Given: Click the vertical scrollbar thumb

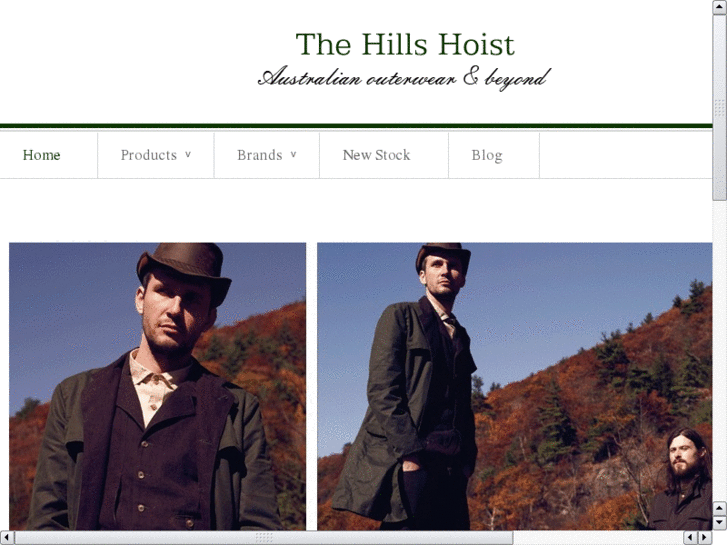Looking at the screenshot, I should click(x=720, y=107).
